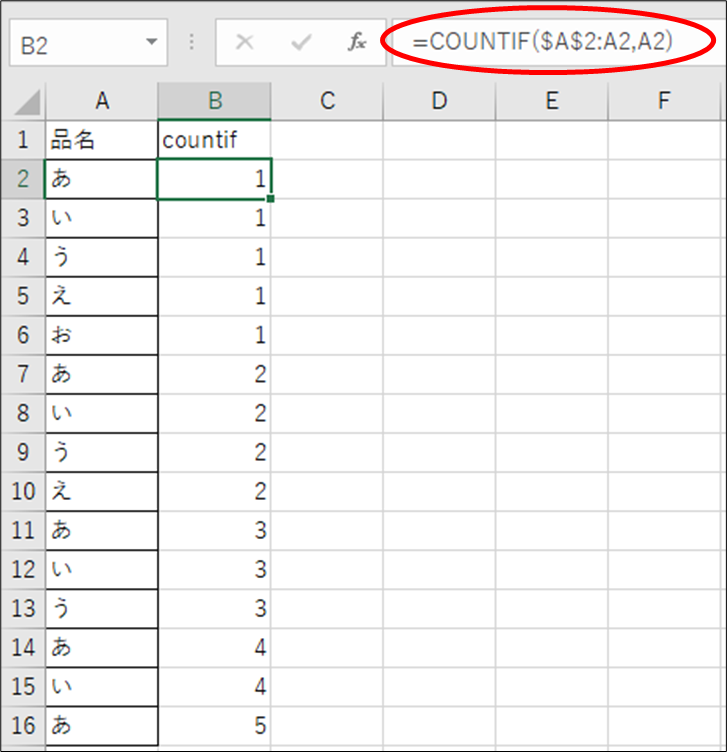727x752 pixels.
Task: Click the fill handle of cell B2
Action: pos(270,199)
